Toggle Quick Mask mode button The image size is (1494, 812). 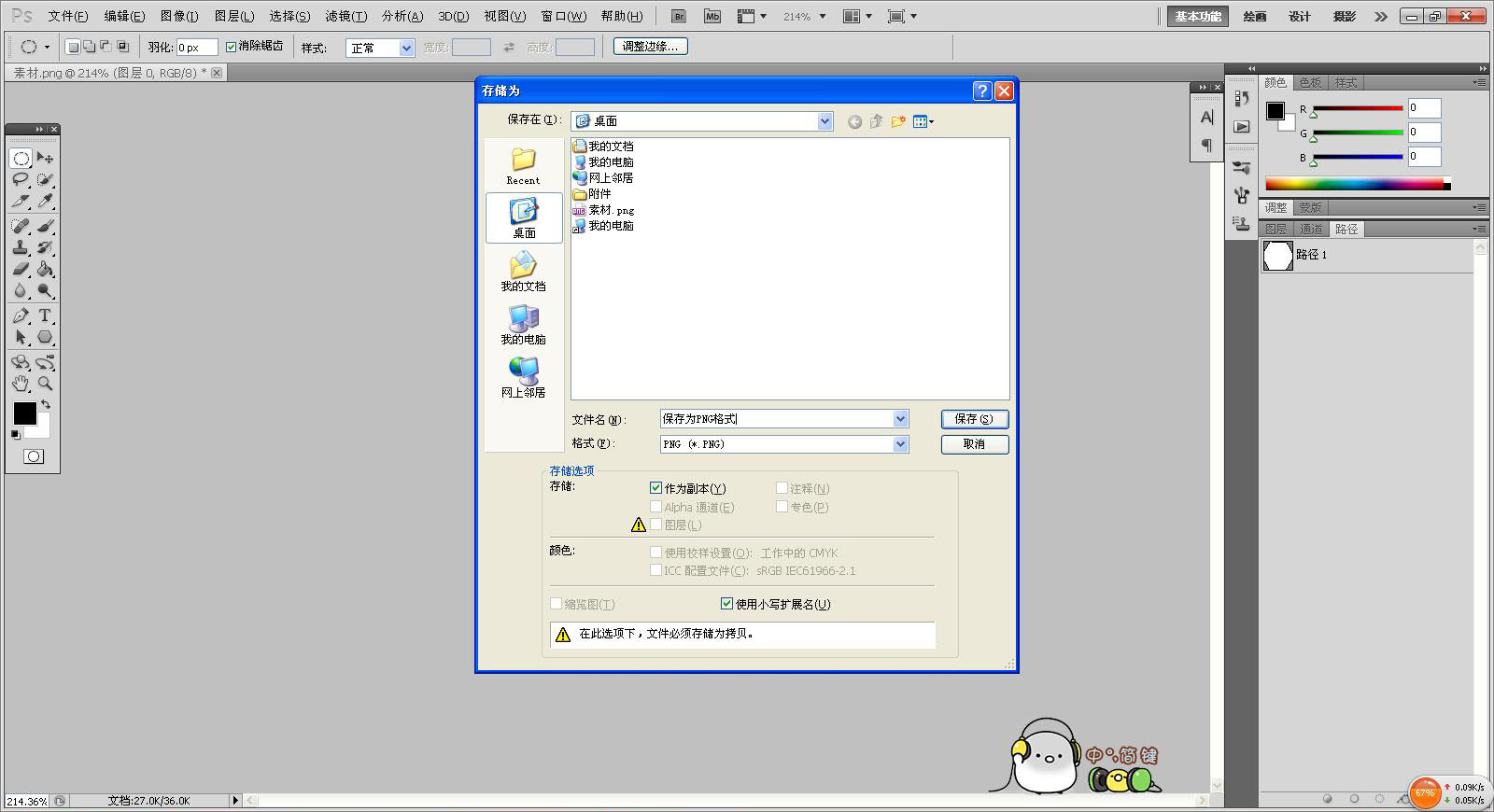[x=34, y=456]
